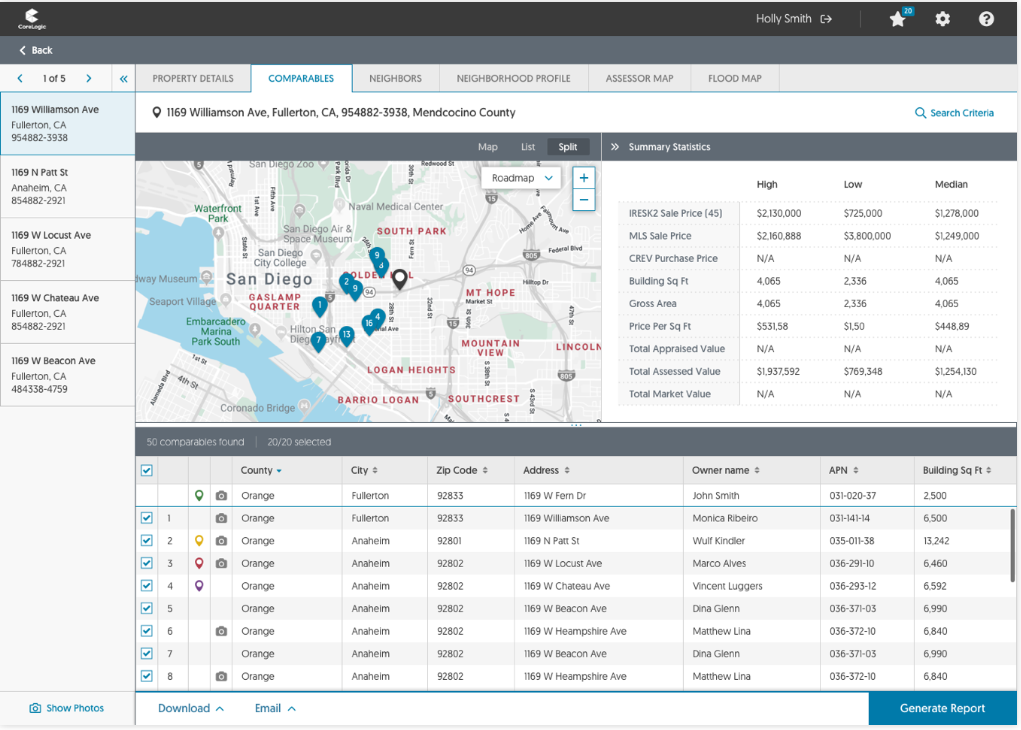The width and height of the screenshot is (1021, 730).
Task: Click the logout icon beside Holly Smith
Action: (x=826, y=19)
